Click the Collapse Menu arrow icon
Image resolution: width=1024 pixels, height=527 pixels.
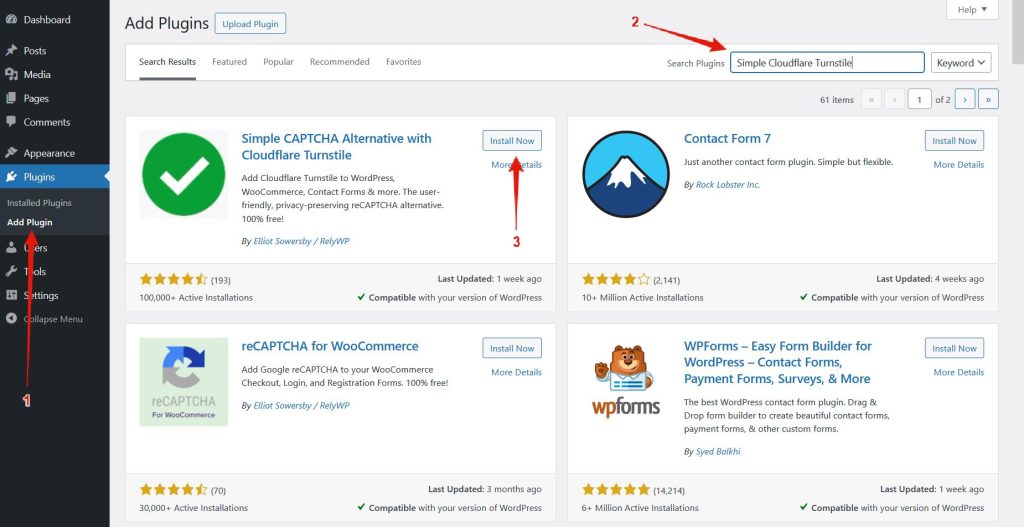(11, 319)
